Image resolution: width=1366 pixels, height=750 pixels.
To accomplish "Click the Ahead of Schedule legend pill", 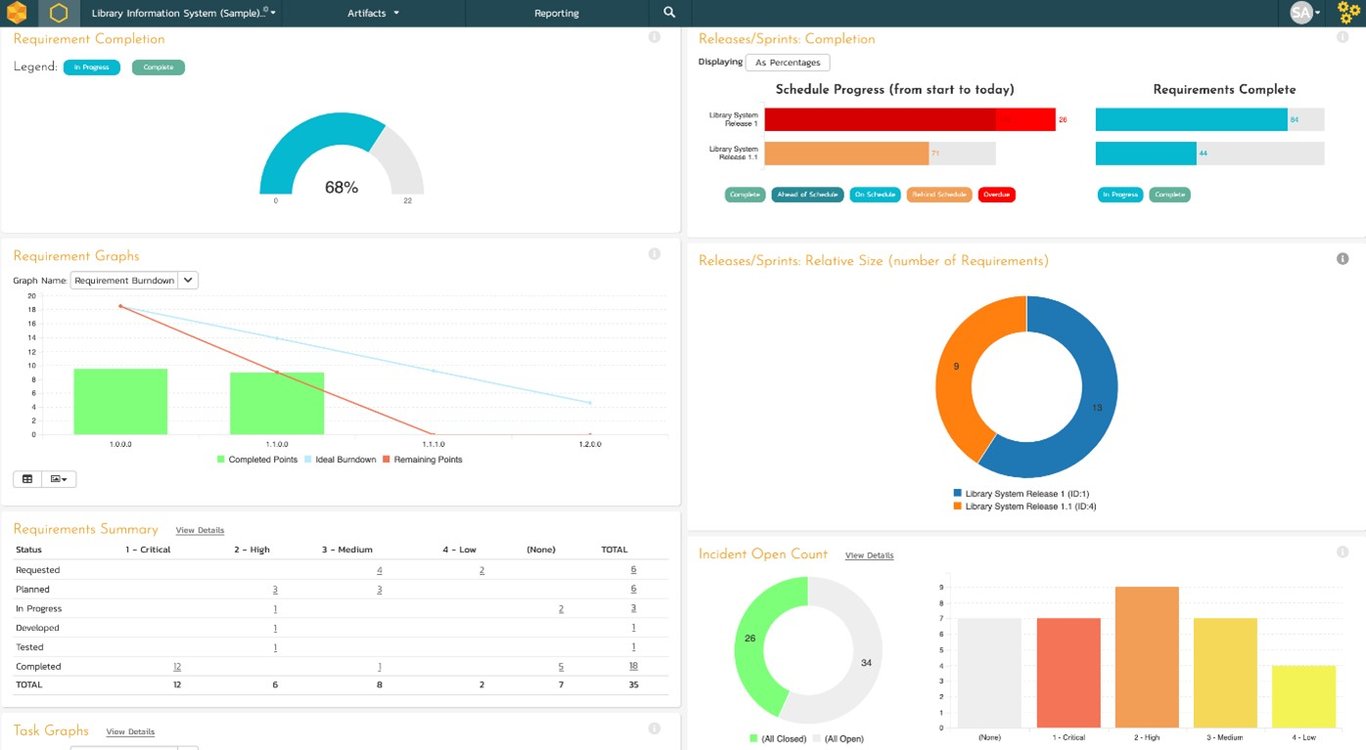I will coord(808,195).
